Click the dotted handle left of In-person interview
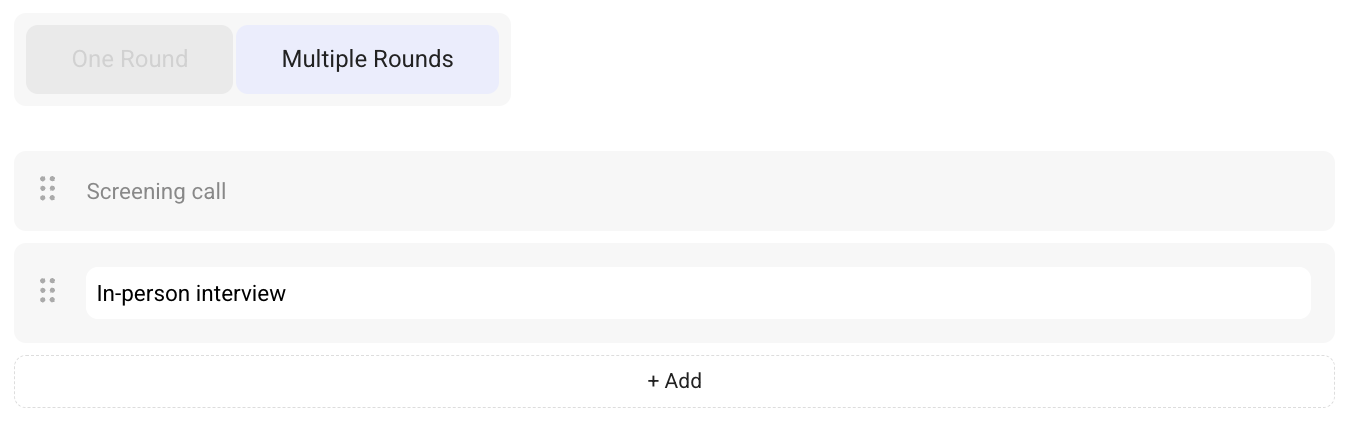This screenshot has height=421, width=1345. click(47, 291)
